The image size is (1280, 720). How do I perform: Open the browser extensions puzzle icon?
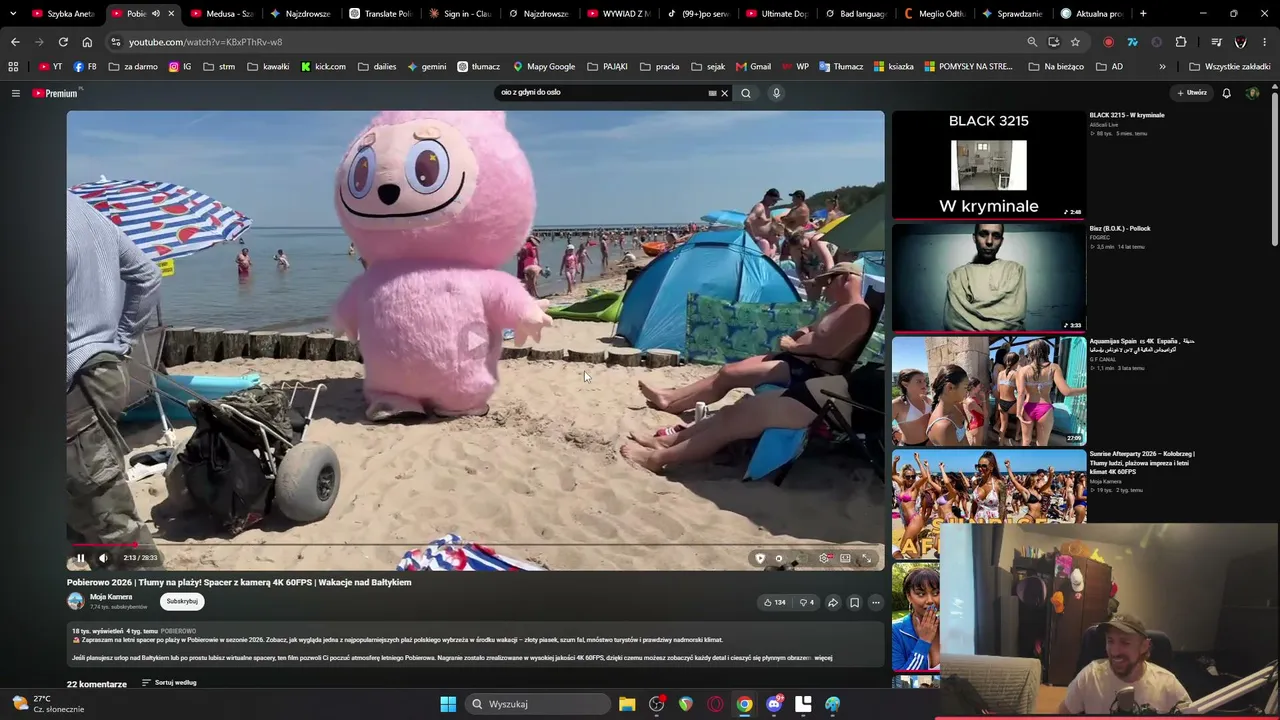click(x=1181, y=42)
